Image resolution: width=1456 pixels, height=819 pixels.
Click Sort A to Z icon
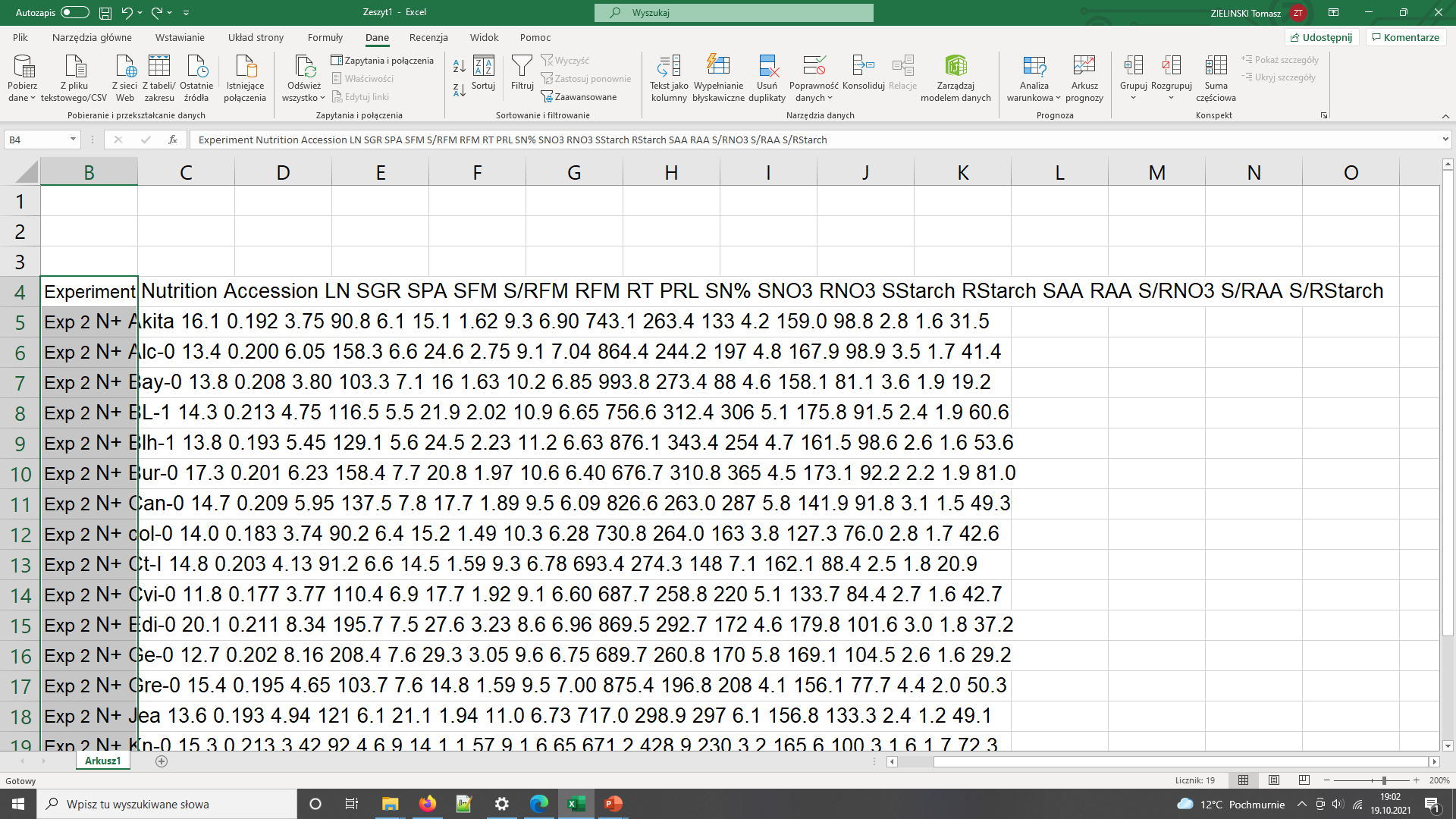pos(460,67)
